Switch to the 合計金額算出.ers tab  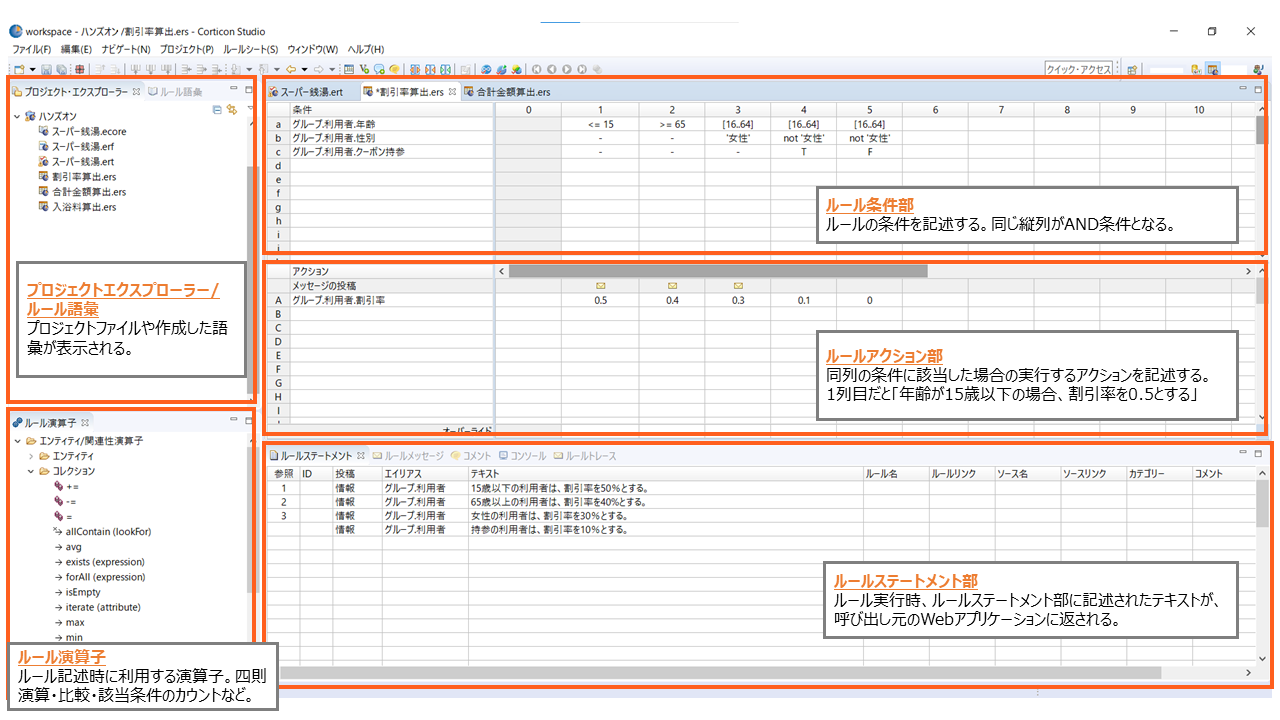(513, 92)
